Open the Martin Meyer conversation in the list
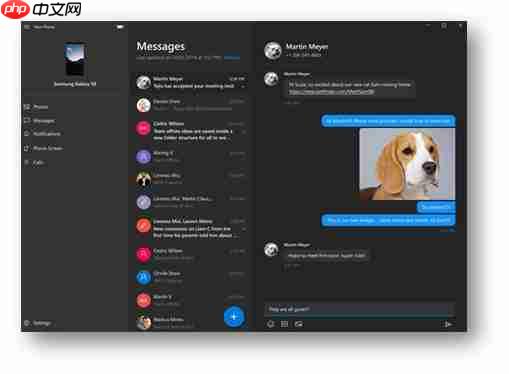509x374 pixels. tap(191, 82)
